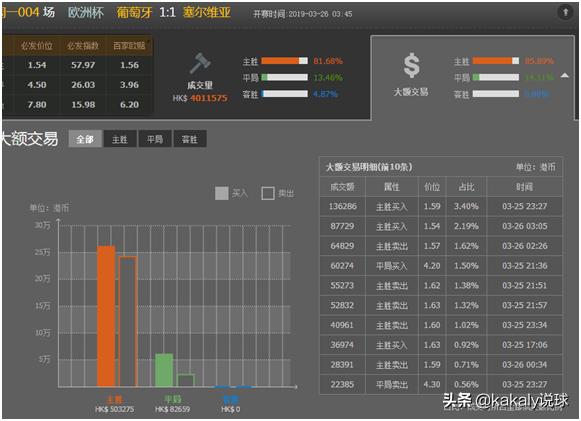Screen dimensions: 581x421
Task: Toggle the 卖出 legend swatch
Action: [268, 193]
